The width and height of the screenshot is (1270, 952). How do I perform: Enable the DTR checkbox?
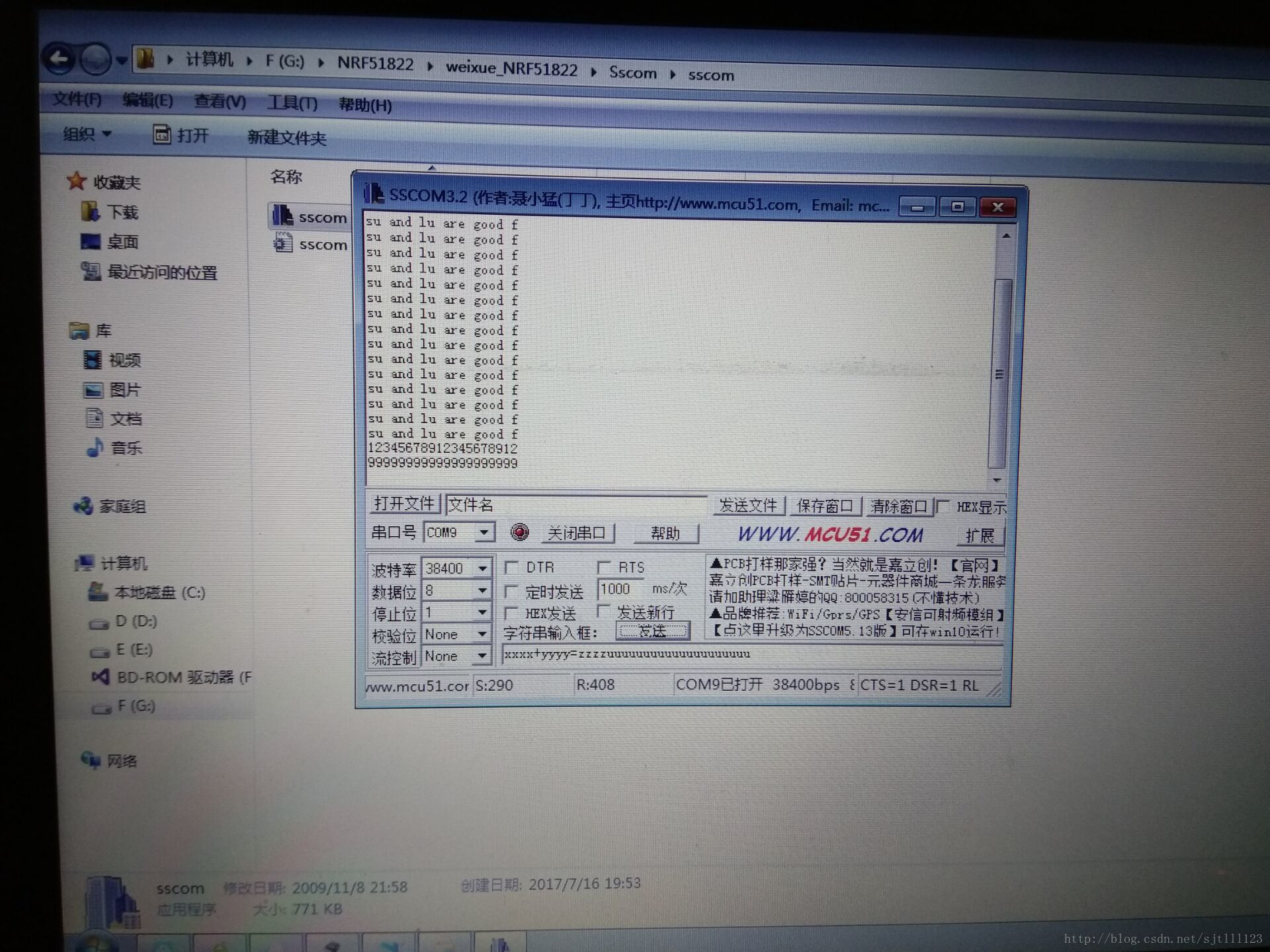point(511,567)
